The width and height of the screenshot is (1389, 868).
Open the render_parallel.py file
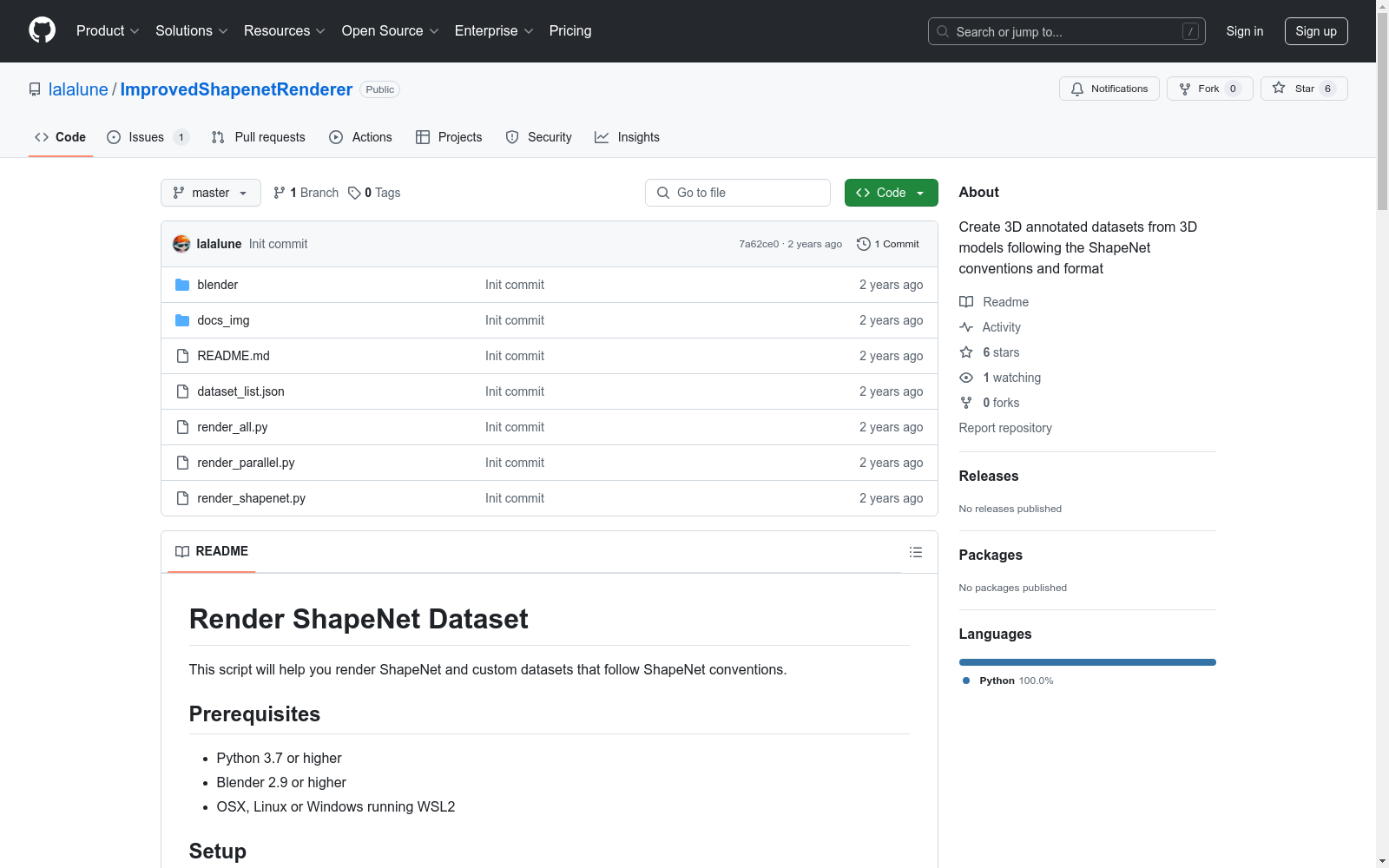coord(246,463)
